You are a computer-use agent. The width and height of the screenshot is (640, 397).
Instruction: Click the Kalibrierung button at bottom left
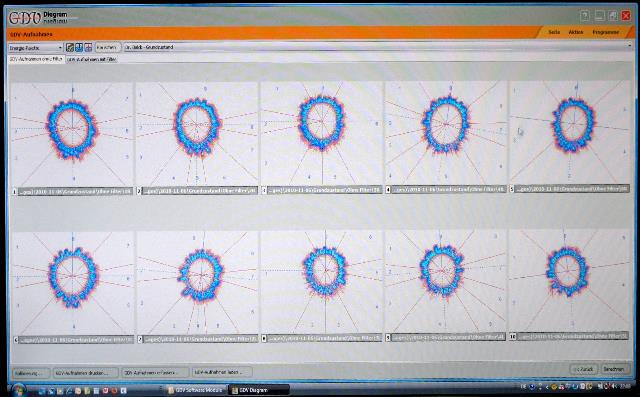coord(31,373)
